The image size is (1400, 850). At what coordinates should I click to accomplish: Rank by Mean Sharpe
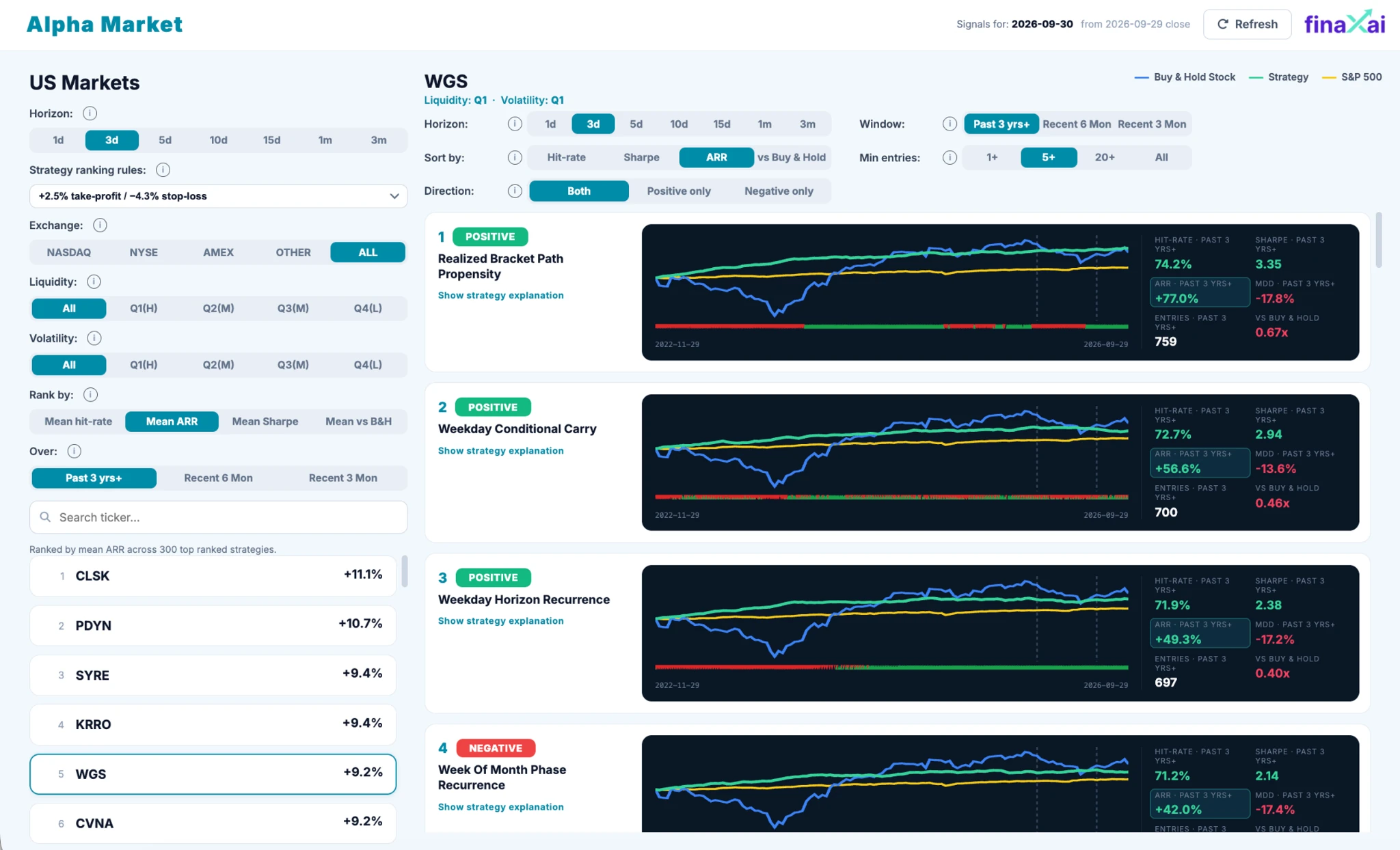tap(265, 422)
